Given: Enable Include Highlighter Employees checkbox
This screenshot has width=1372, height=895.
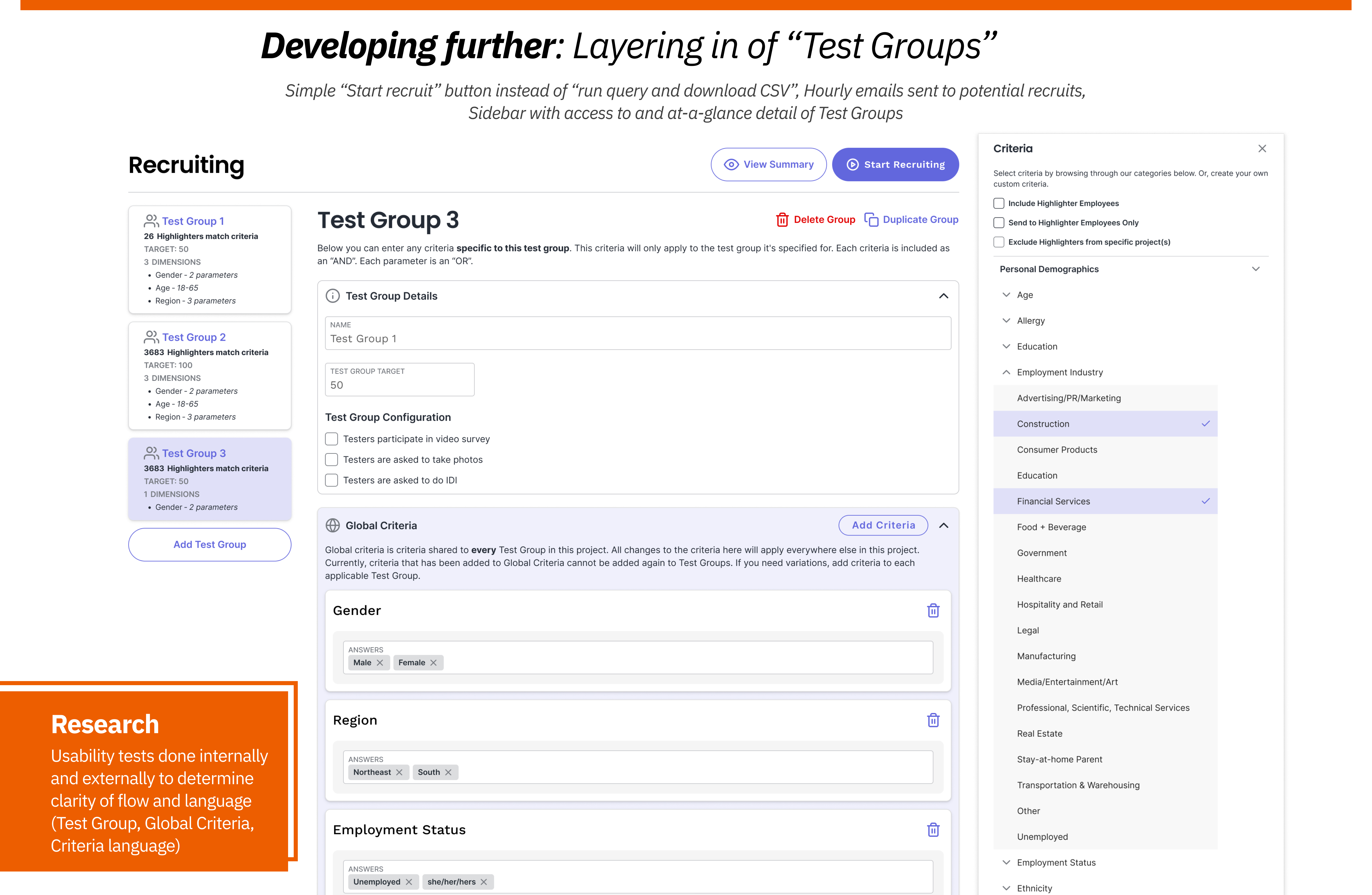Looking at the screenshot, I should click(999, 203).
